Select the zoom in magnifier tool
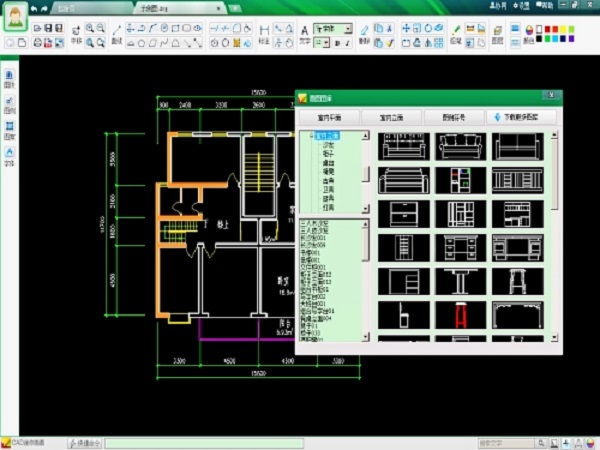 coord(90,28)
